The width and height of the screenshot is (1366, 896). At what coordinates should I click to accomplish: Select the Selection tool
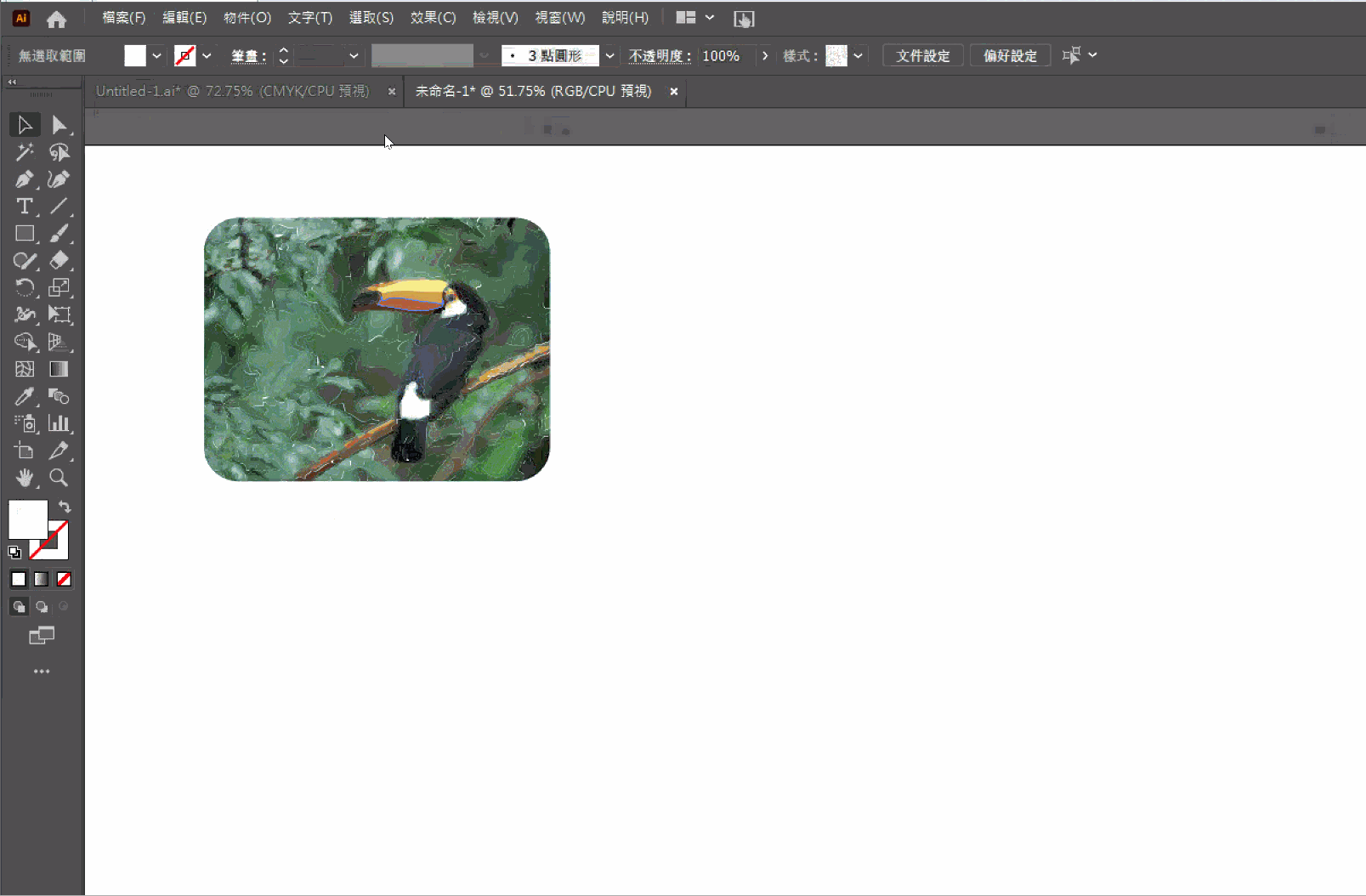tap(24, 124)
